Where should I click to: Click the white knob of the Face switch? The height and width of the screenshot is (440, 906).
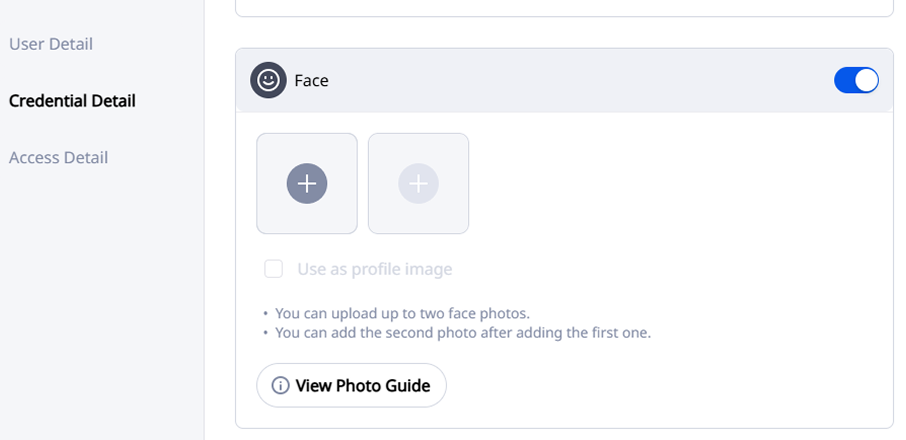click(866, 80)
